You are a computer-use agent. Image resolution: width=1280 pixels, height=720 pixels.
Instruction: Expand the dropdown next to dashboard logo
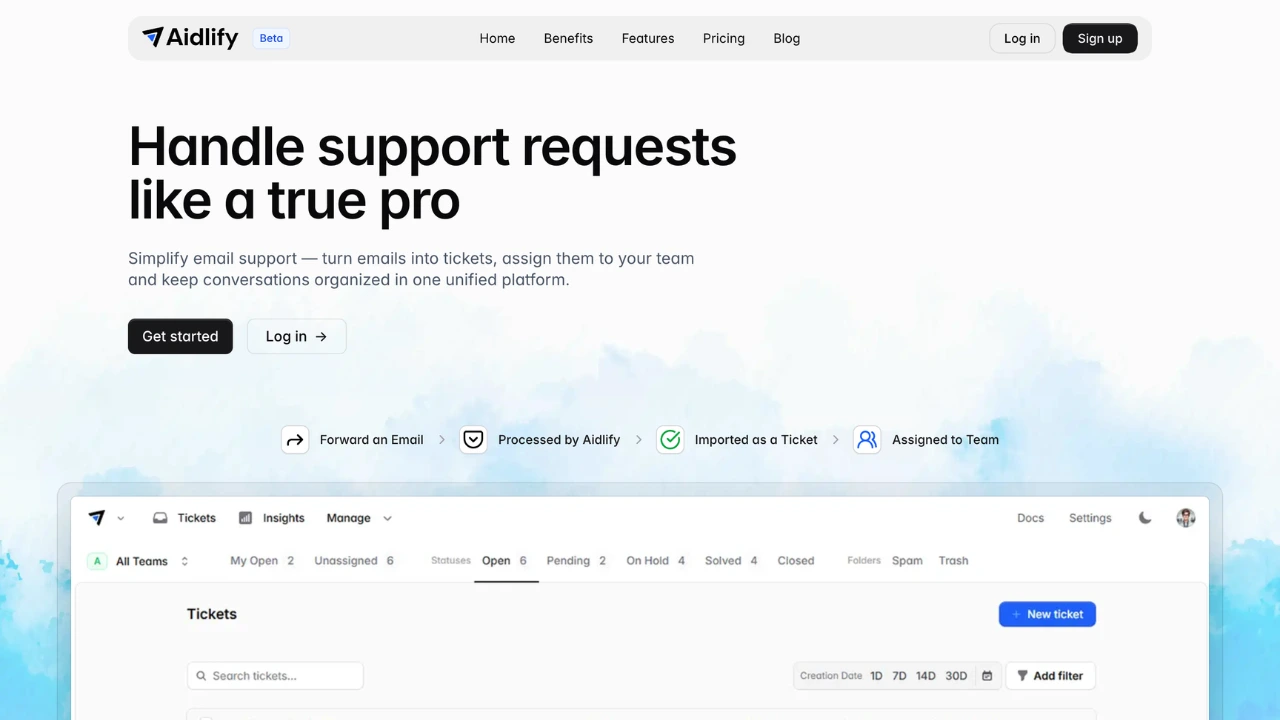point(121,518)
